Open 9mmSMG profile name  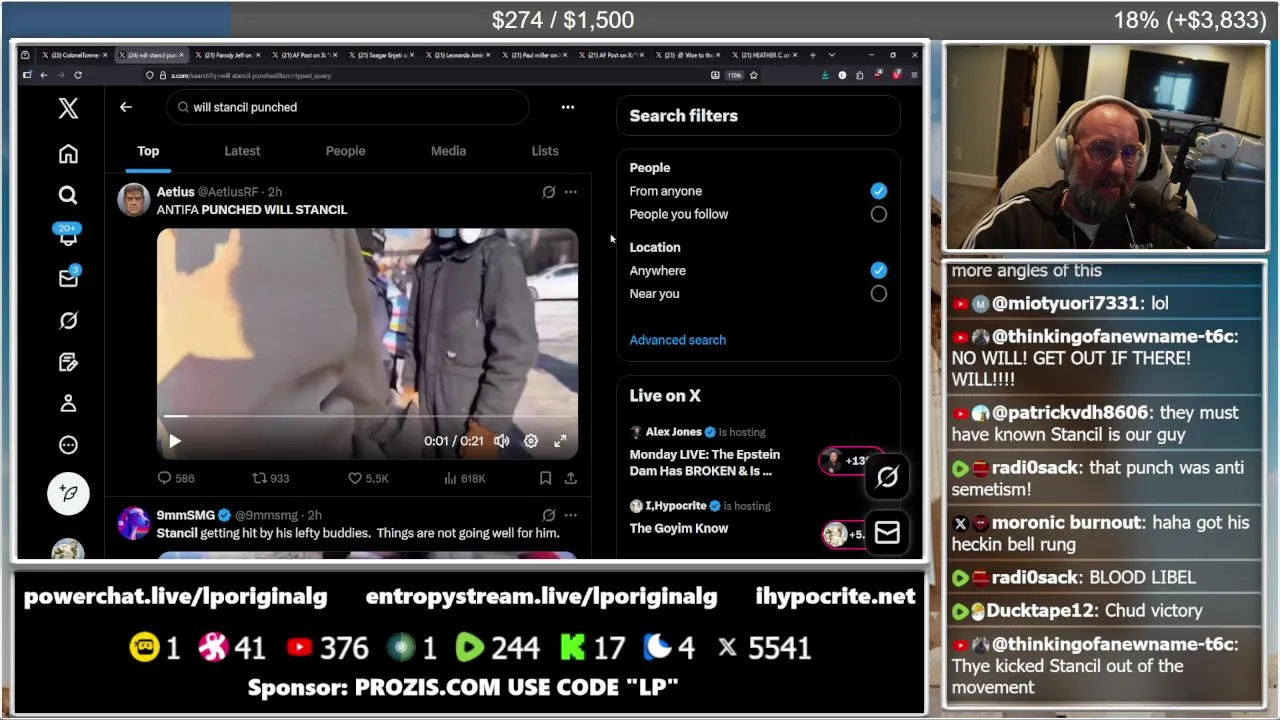click(x=185, y=515)
